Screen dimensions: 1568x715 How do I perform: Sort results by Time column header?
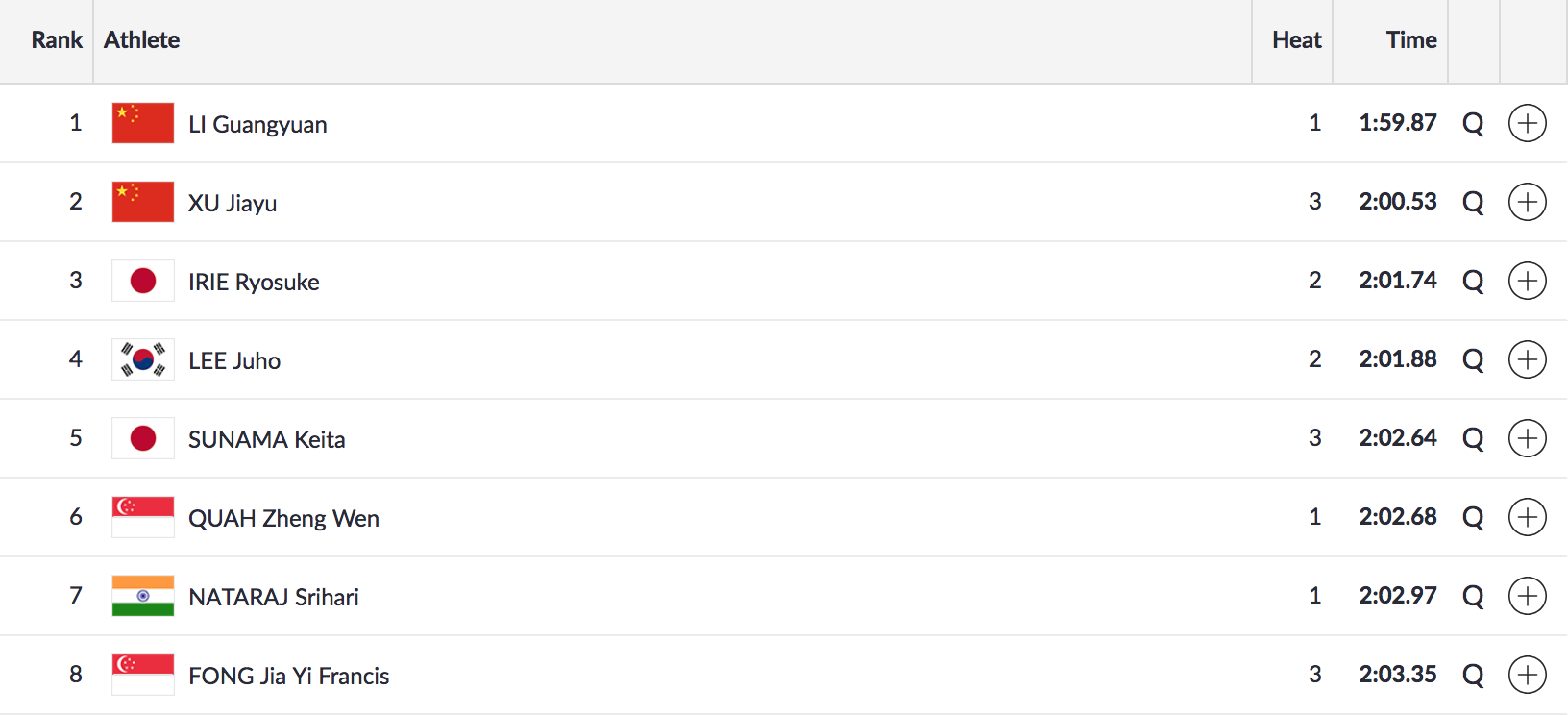point(1410,40)
